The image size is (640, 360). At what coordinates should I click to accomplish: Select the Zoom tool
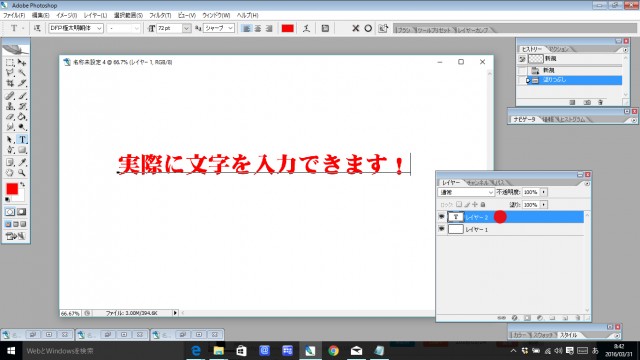click(22, 173)
